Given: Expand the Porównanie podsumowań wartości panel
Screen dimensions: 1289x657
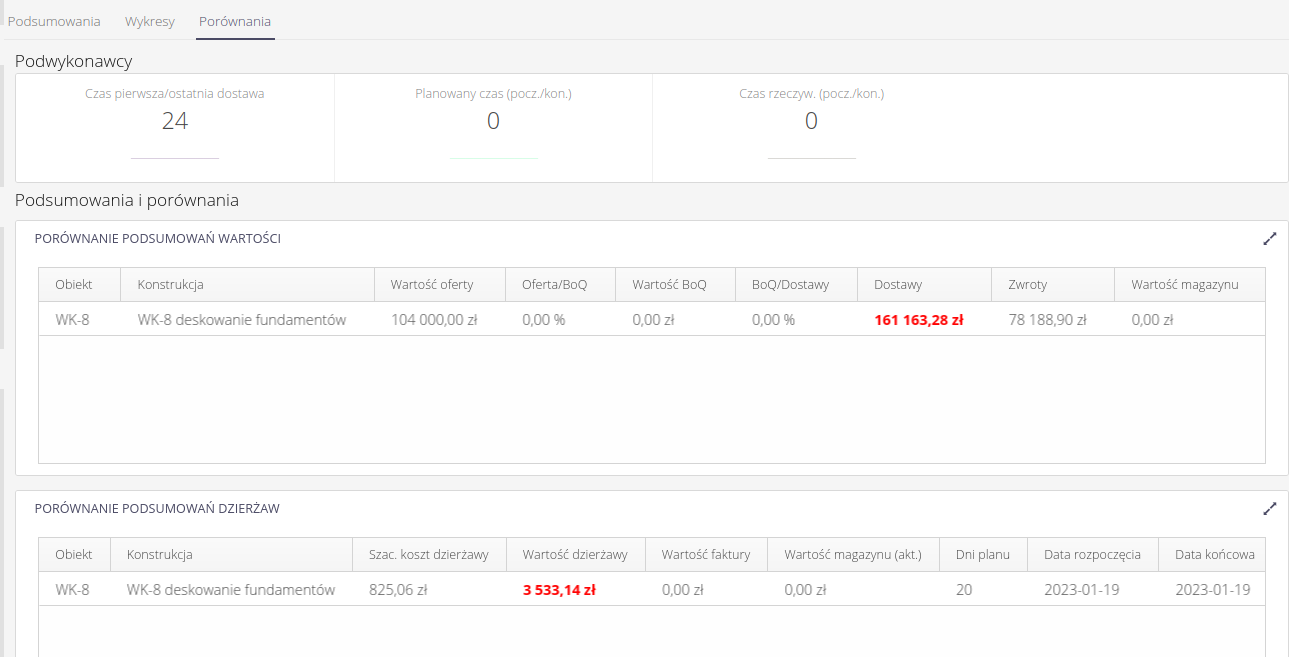Looking at the screenshot, I should point(1269,238).
